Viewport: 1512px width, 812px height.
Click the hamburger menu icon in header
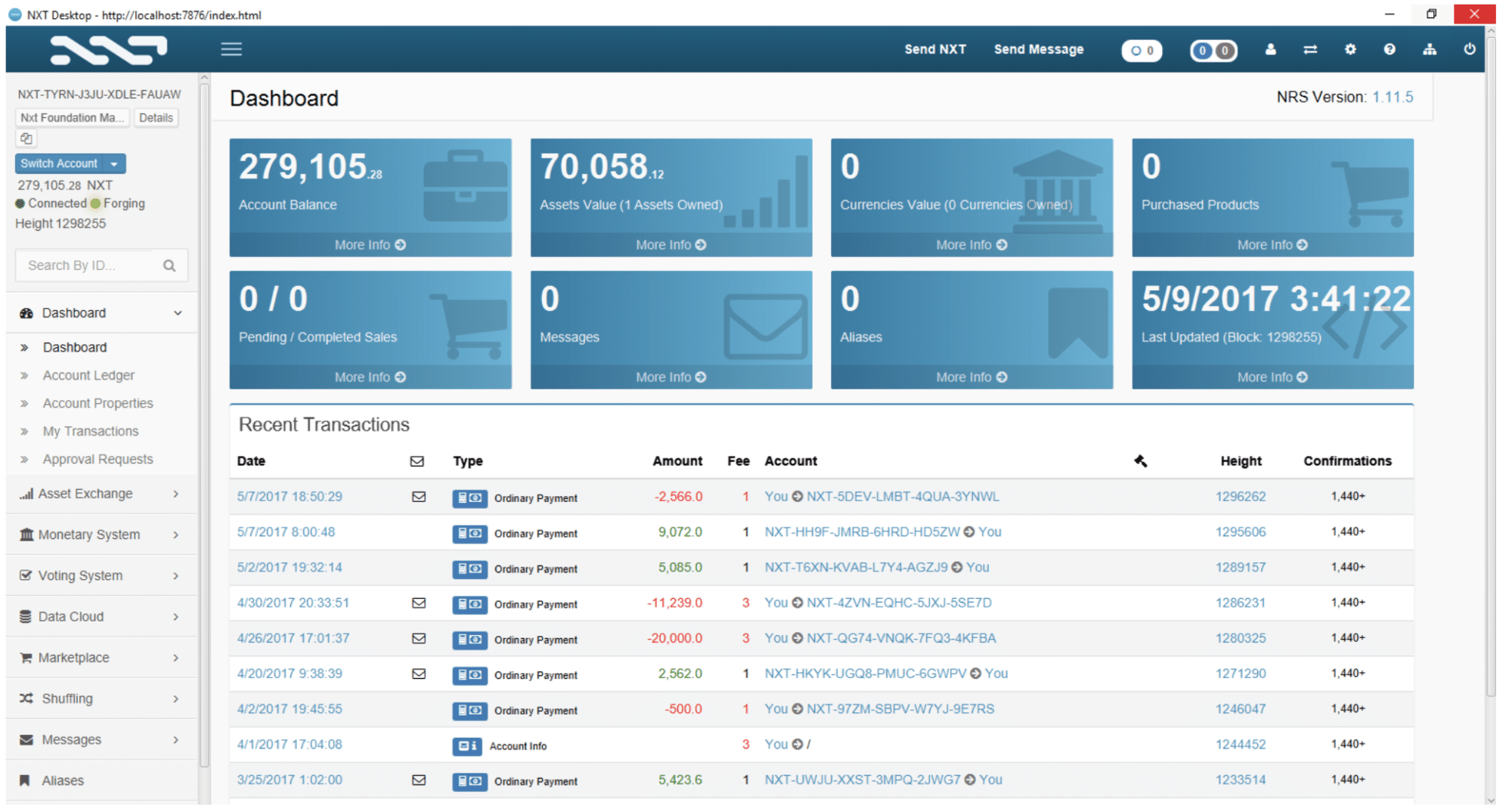231,49
